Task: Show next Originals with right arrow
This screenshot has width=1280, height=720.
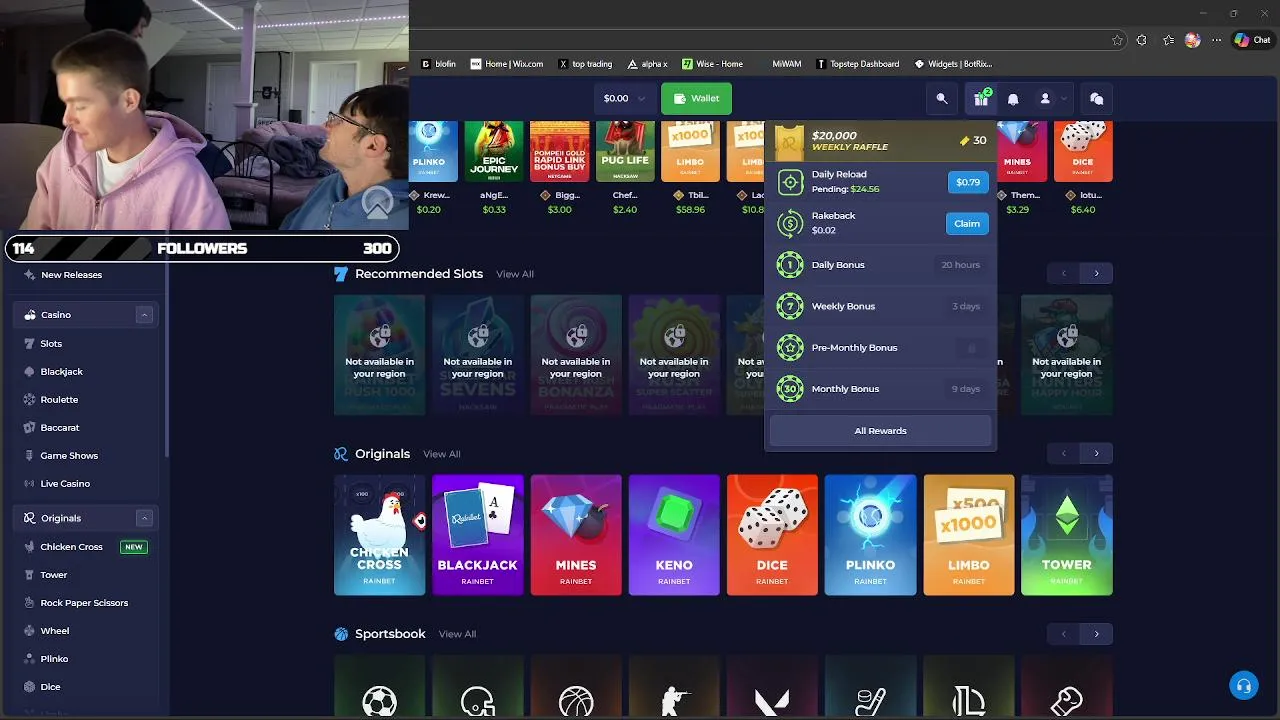Action: pos(1096,453)
